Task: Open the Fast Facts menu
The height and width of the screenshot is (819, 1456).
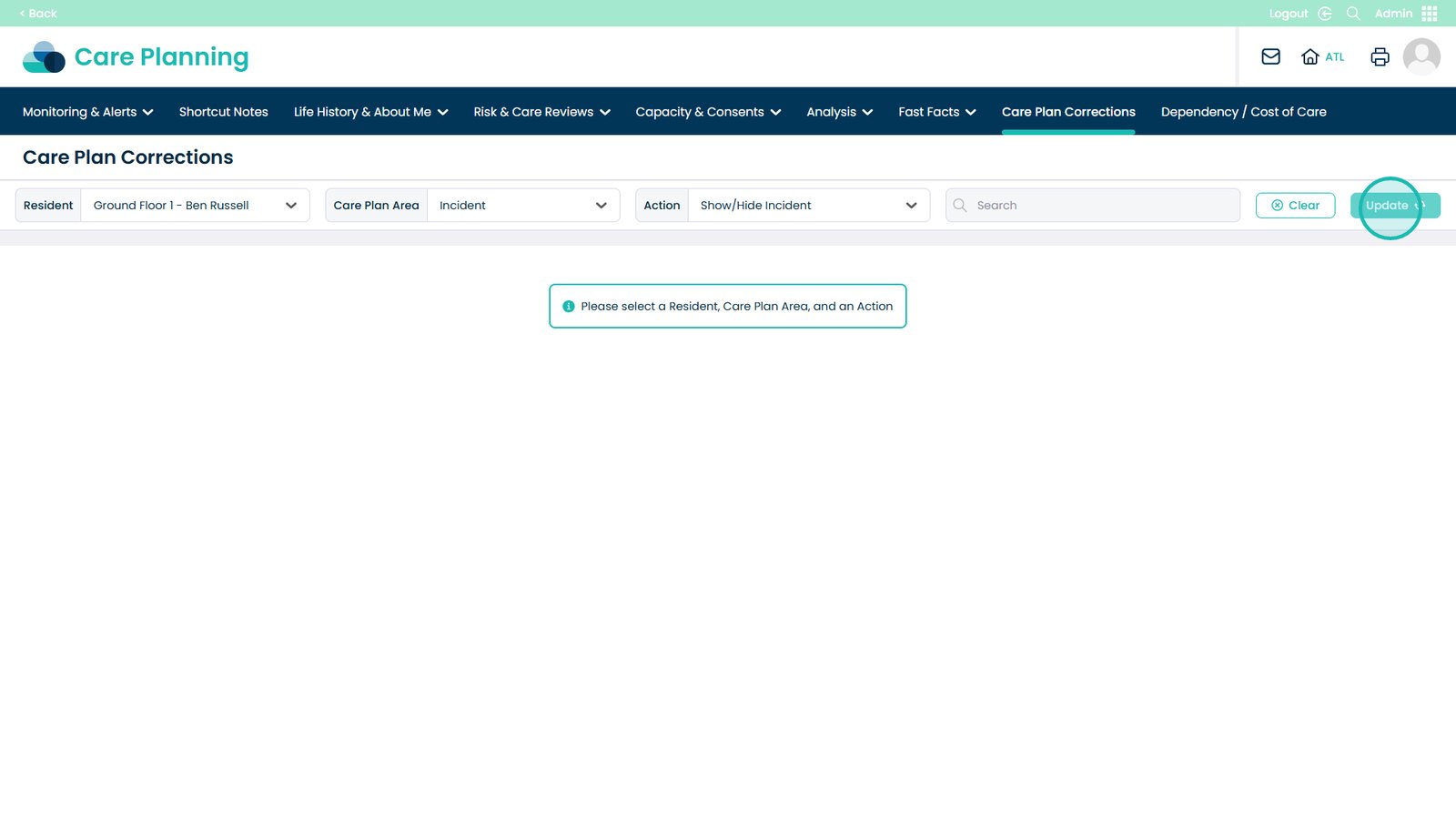Action: pyautogui.click(x=936, y=112)
